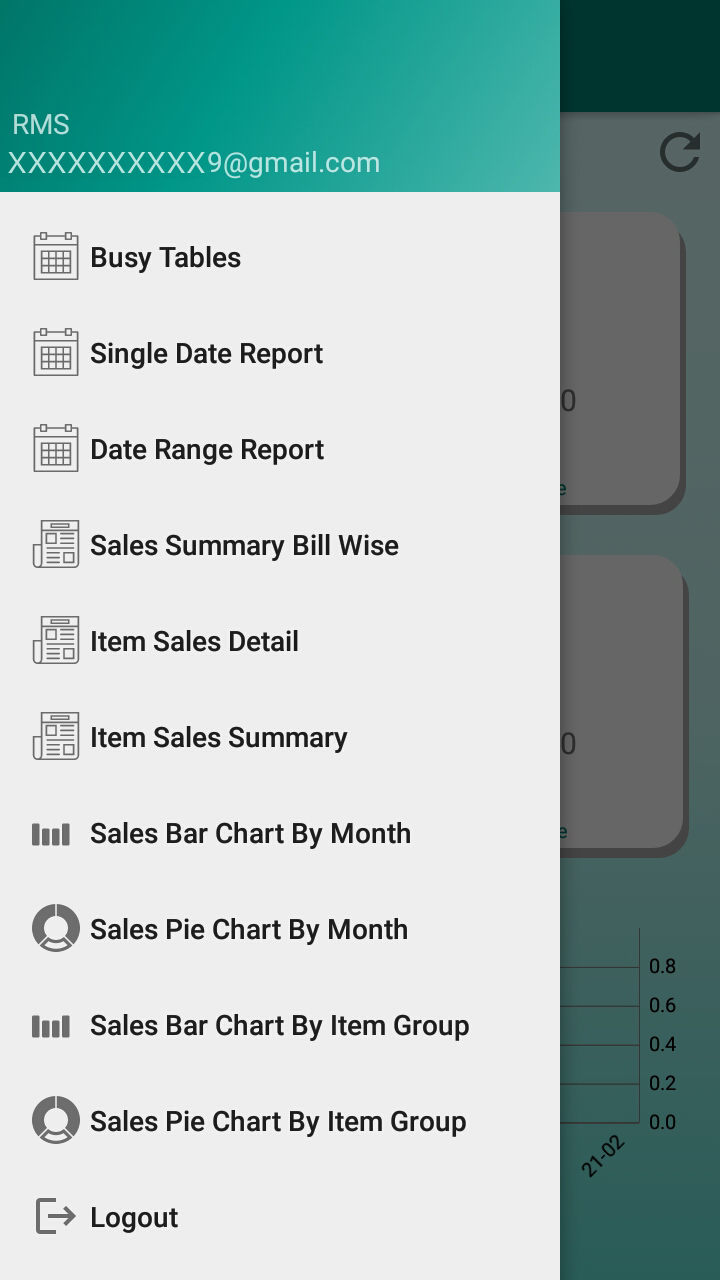Click the logout arrow icon

56,1217
